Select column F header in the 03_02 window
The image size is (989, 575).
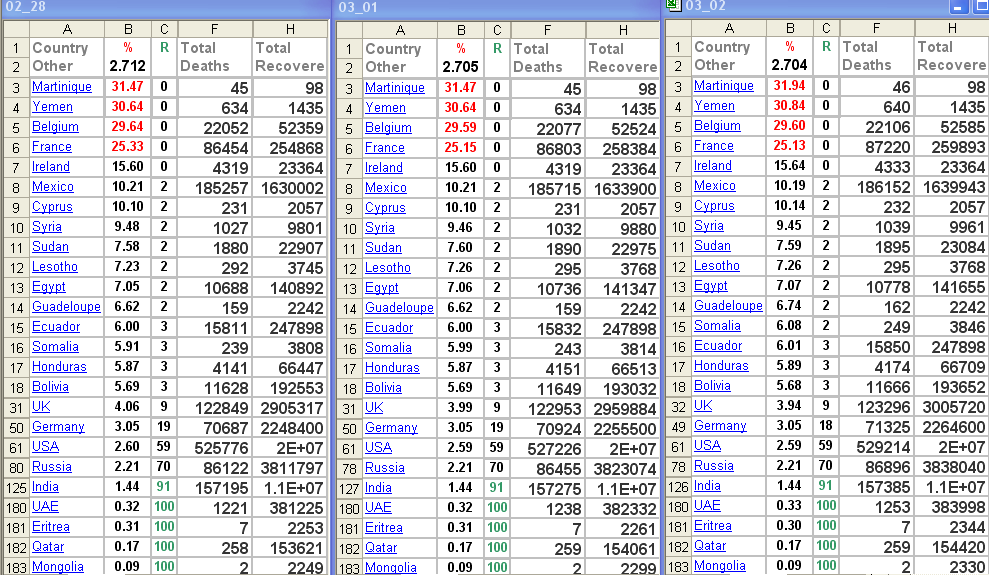(x=876, y=28)
